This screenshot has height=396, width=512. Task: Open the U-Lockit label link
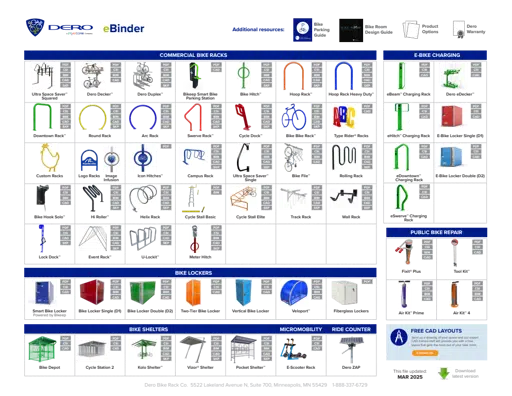pyautogui.click(x=150, y=257)
